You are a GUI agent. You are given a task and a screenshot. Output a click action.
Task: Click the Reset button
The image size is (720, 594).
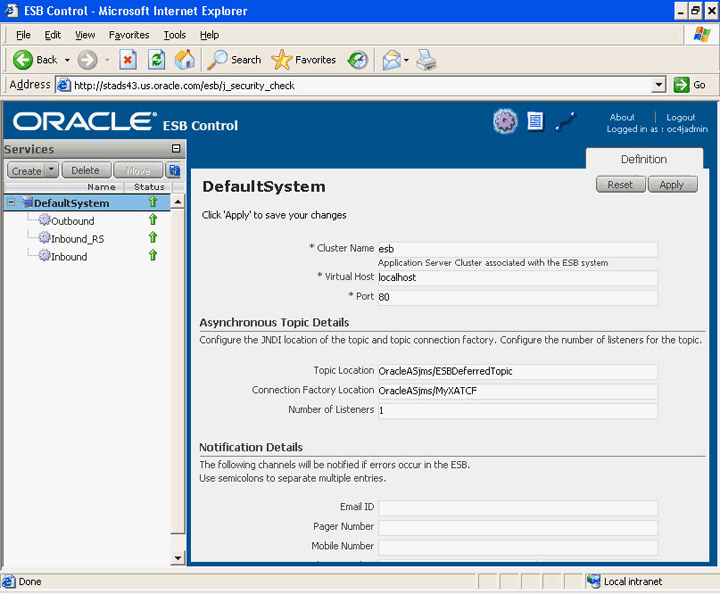coord(620,185)
